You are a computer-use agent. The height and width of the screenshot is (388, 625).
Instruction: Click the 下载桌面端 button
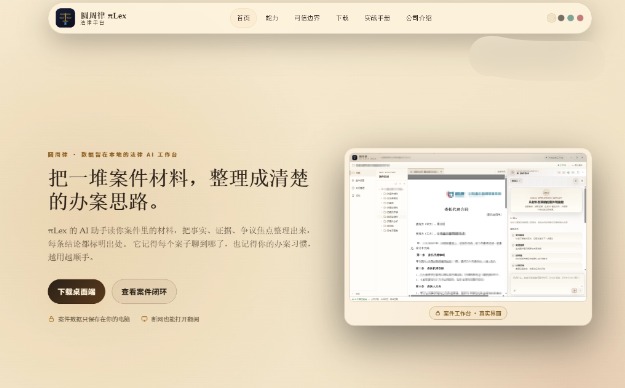(77, 291)
